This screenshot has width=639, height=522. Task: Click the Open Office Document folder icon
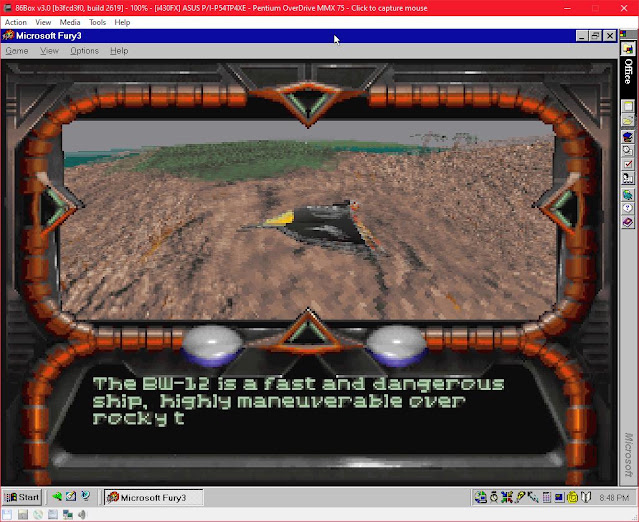click(628, 121)
